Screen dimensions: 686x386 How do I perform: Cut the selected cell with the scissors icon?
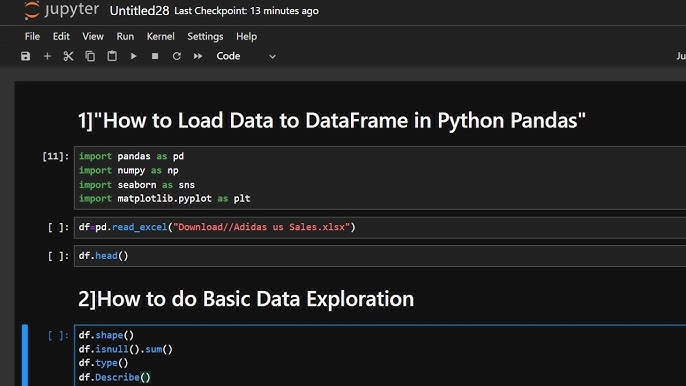68,56
